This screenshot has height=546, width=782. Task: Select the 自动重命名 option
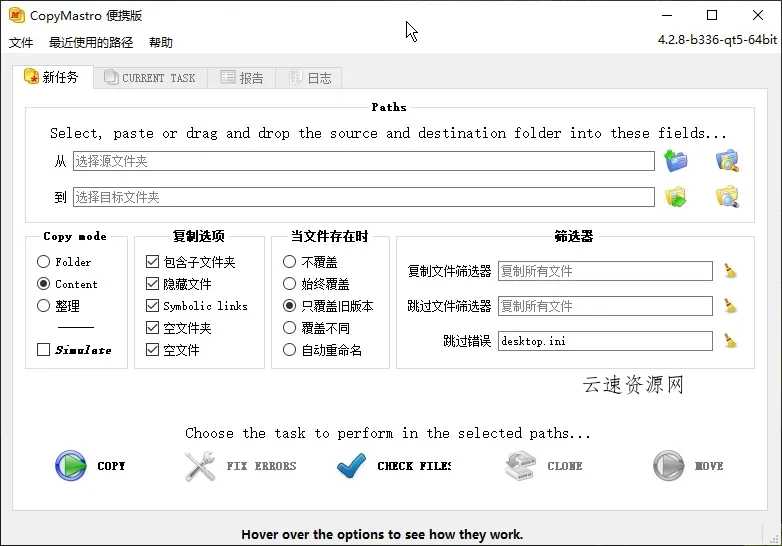(289, 350)
